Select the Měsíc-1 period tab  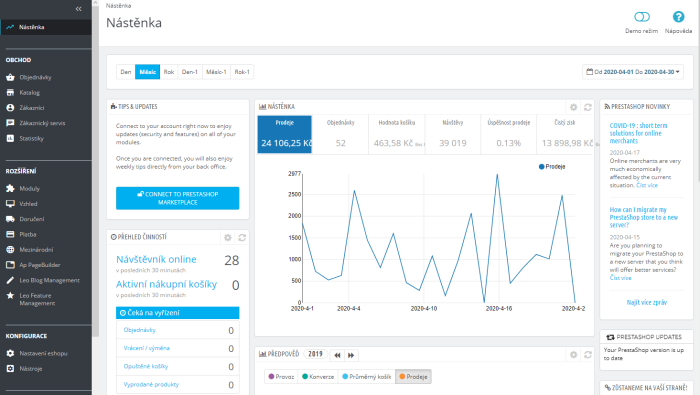216,72
